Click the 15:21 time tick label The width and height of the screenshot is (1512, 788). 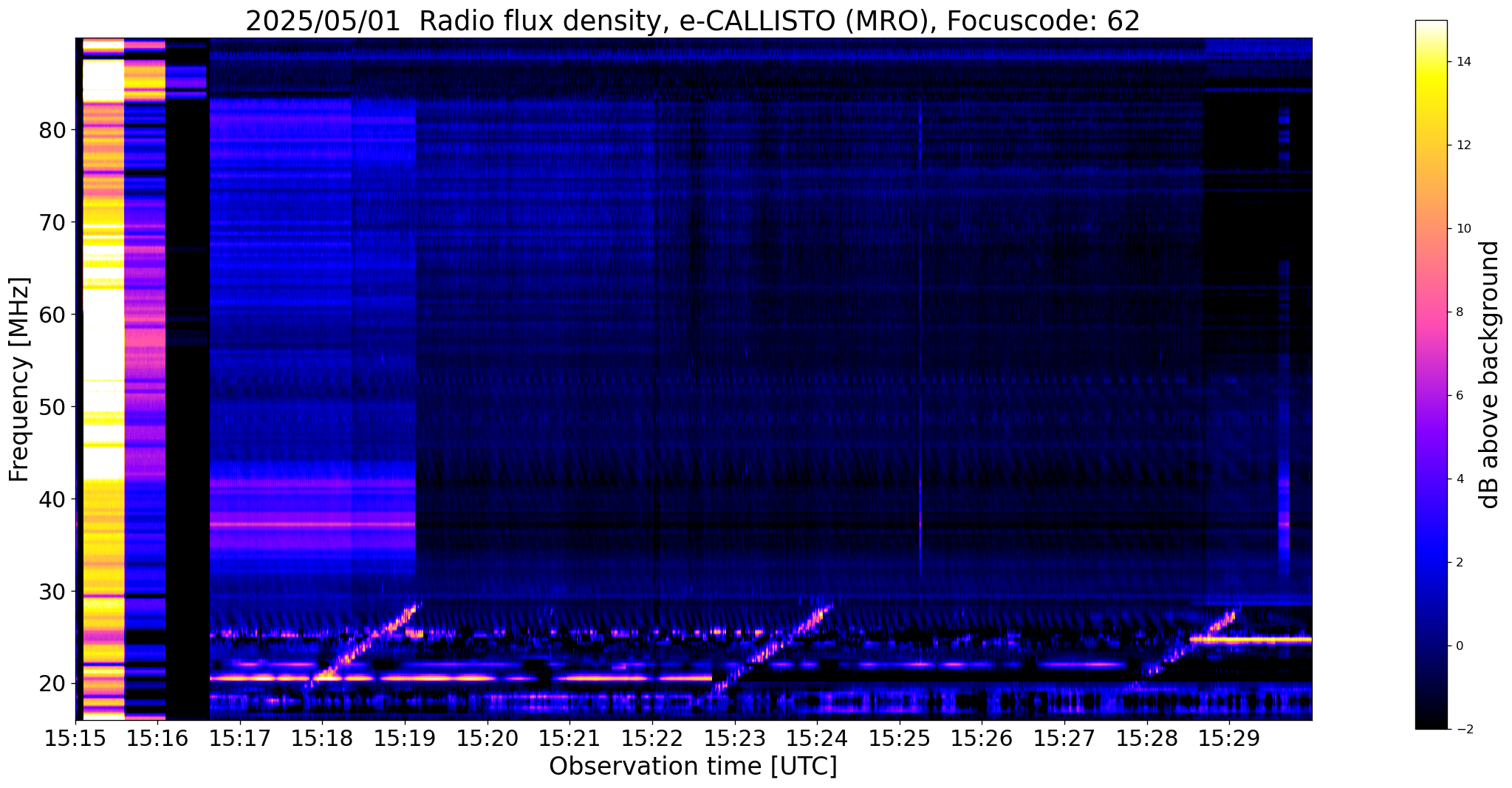click(x=569, y=738)
